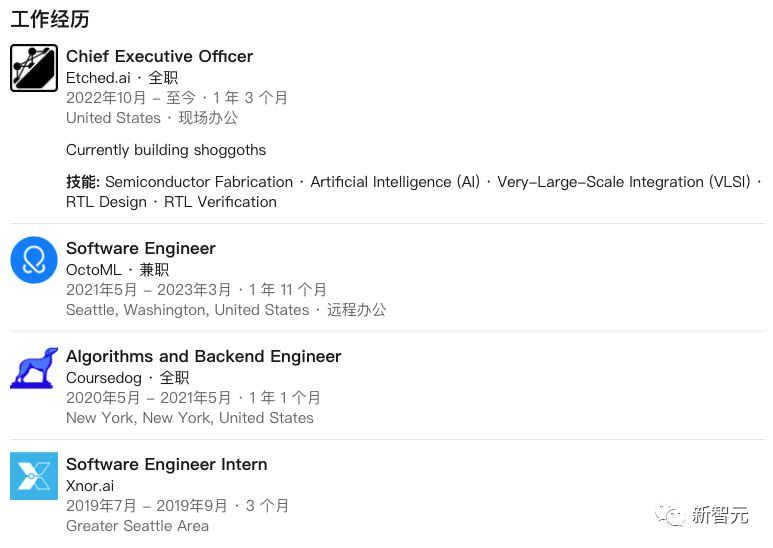
Task: Click the Currently building shoggoths description
Action: 166,150
